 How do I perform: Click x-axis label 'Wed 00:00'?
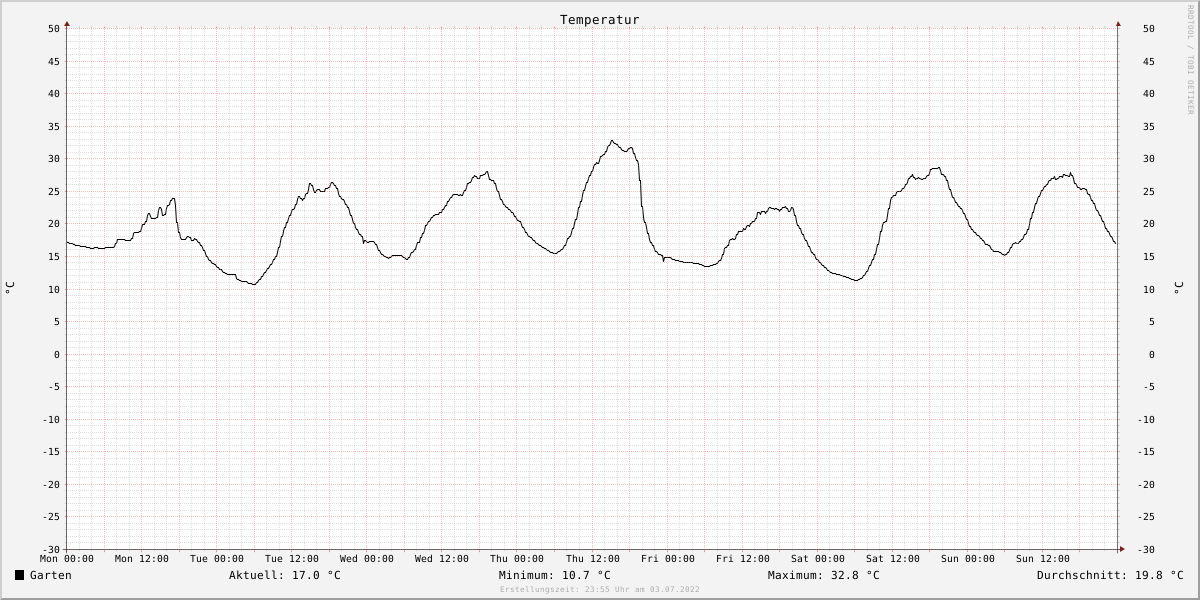coord(367,559)
